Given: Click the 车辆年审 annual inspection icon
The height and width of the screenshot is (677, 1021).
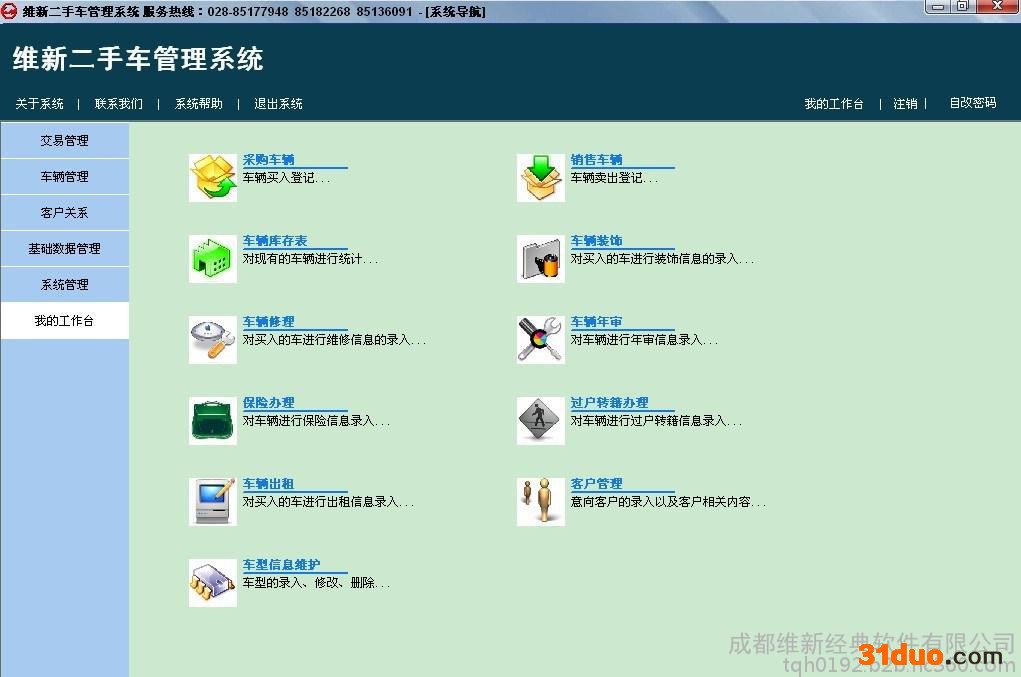Looking at the screenshot, I should [541, 340].
